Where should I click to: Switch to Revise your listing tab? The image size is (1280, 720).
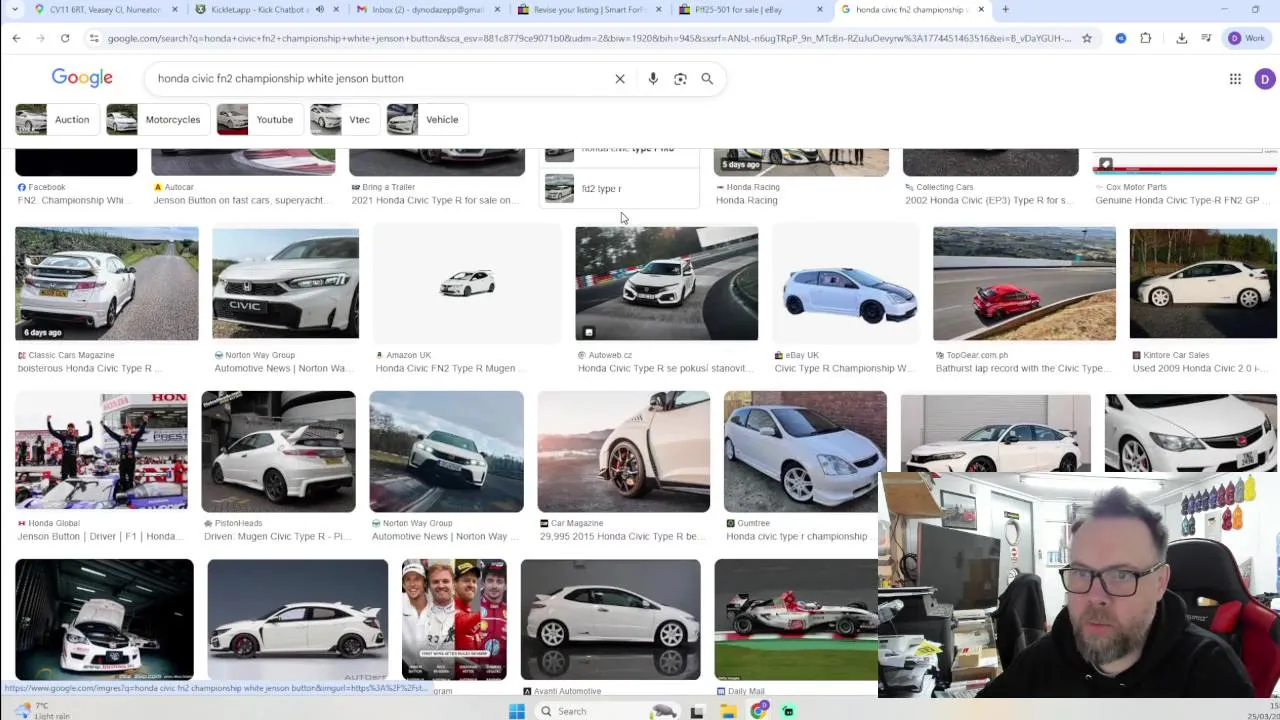(x=589, y=10)
